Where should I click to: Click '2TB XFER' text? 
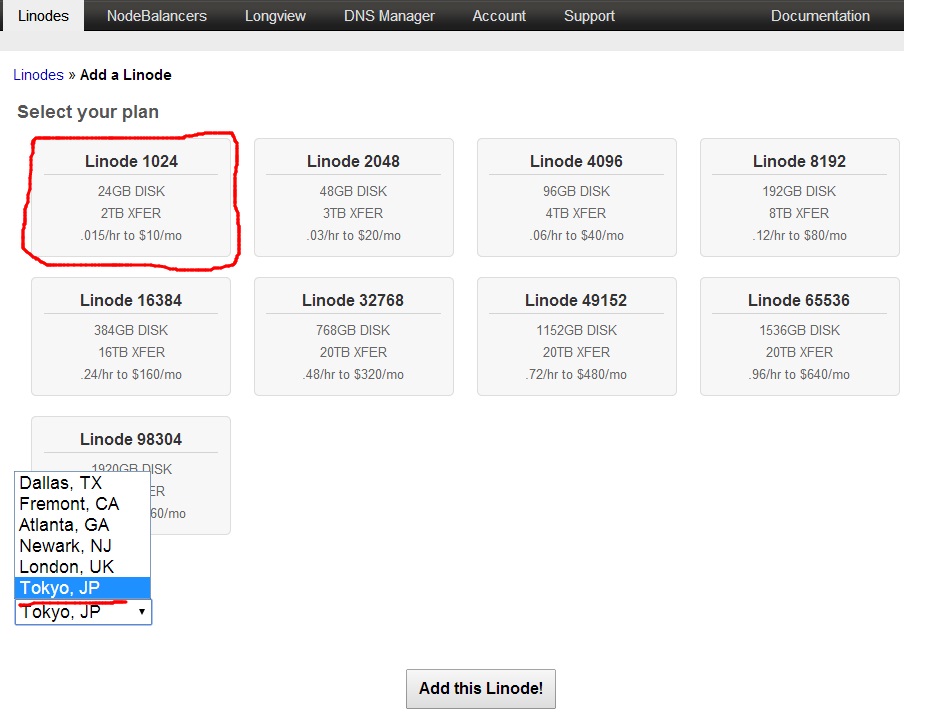131,214
